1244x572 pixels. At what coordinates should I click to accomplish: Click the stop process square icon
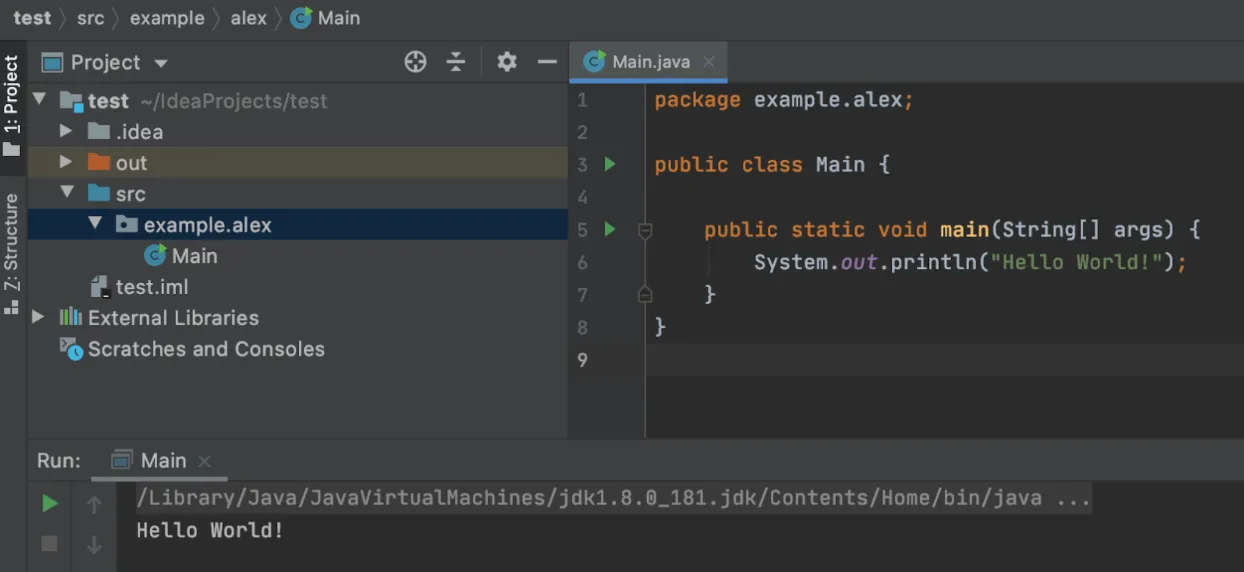[x=49, y=544]
